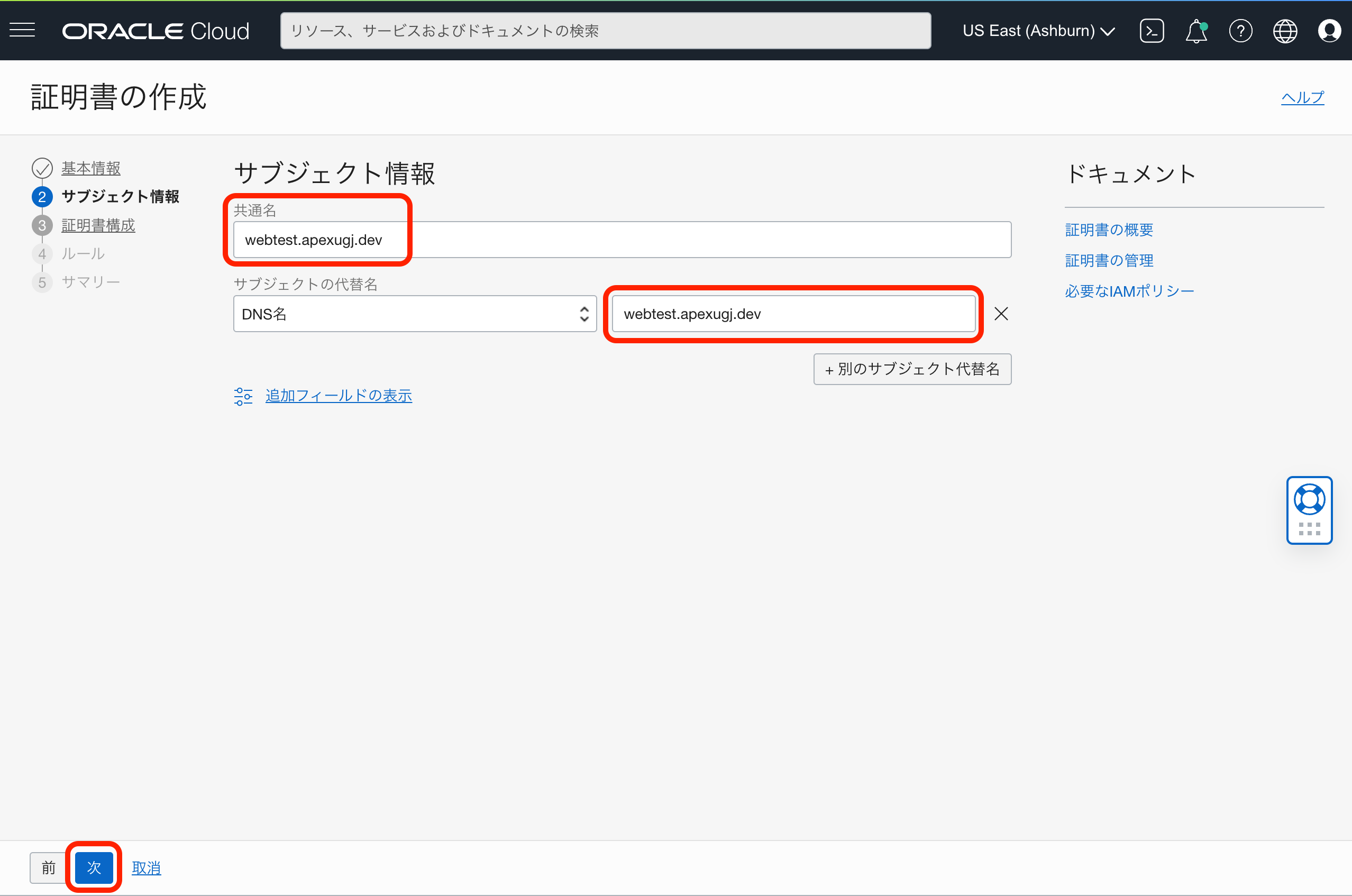Screen dimensions: 1352x896
Task: Expand the US East (Ashburn) region selector
Action: (x=1038, y=31)
